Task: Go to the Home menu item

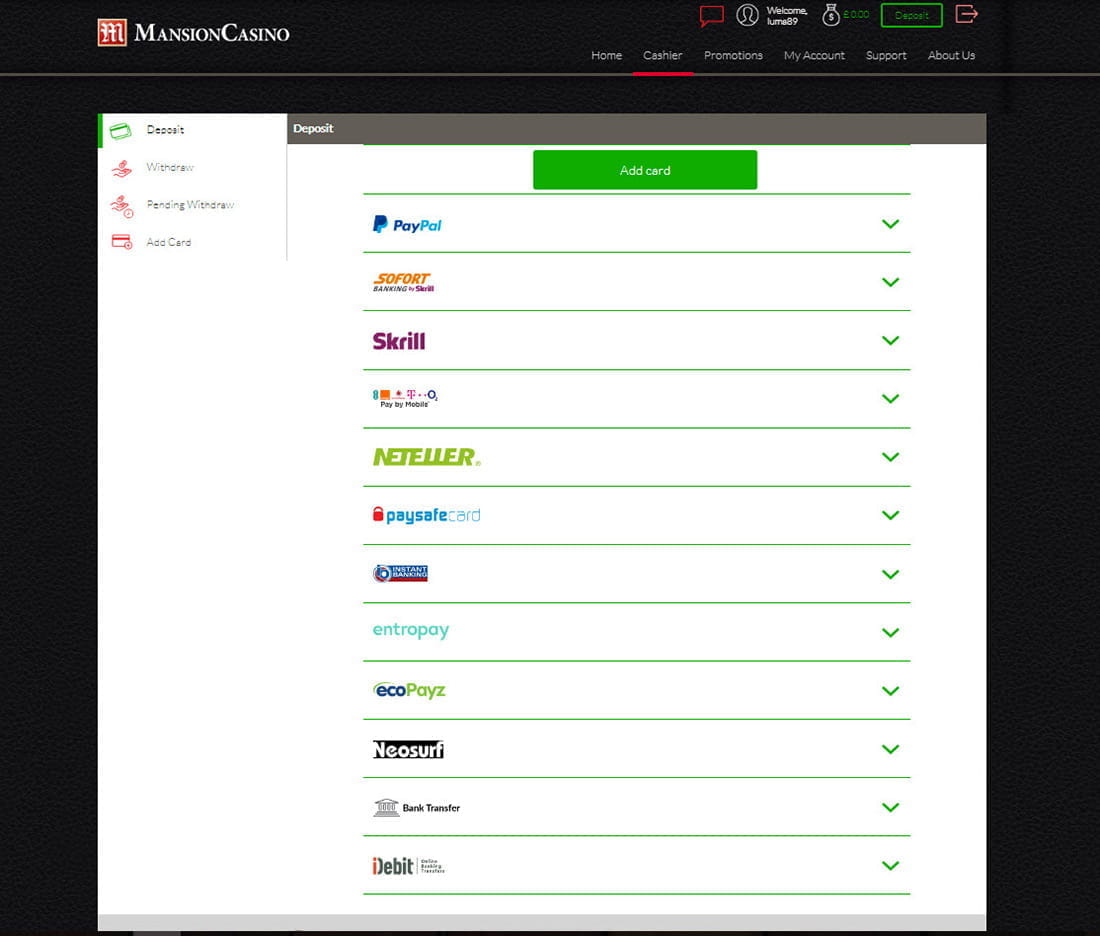Action: click(606, 55)
